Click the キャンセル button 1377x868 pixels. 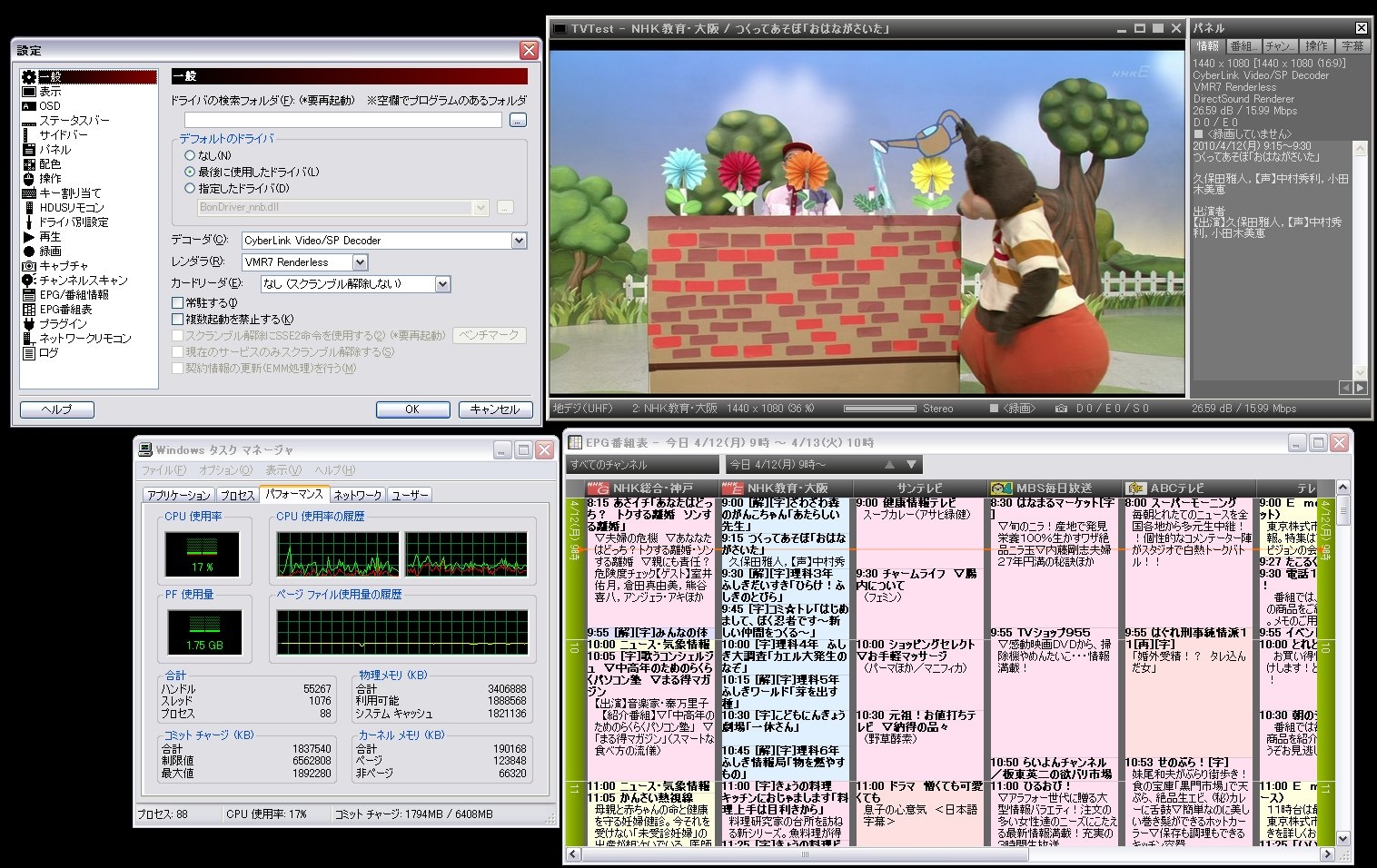pyautogui.click(x=495, y=409)
